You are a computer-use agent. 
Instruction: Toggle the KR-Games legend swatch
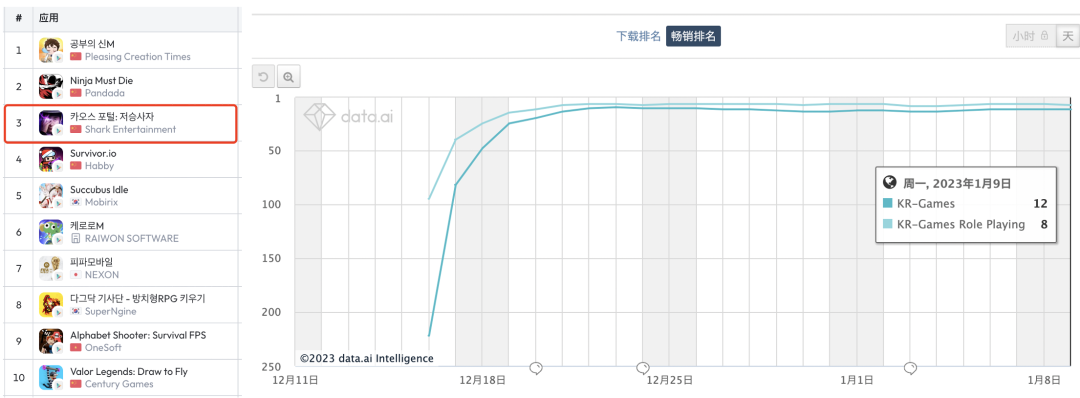click(888, 203)
